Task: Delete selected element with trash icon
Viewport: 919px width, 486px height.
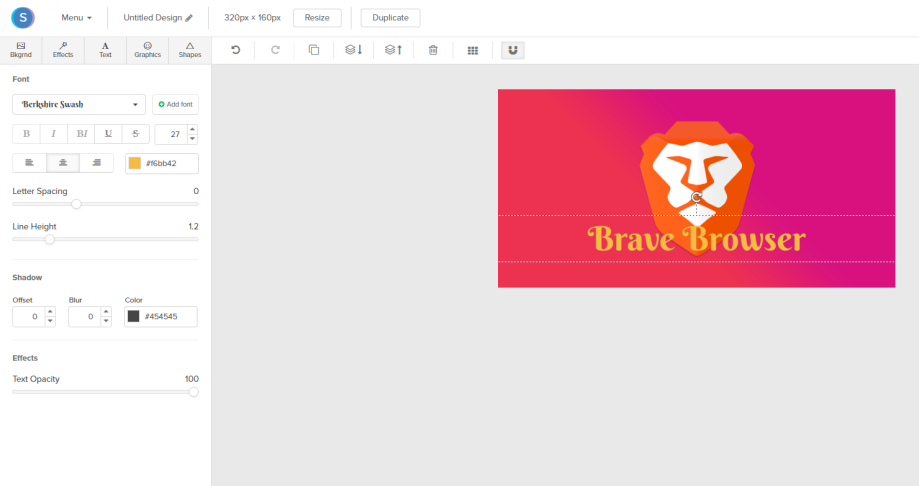Action: tap(433, 50)
